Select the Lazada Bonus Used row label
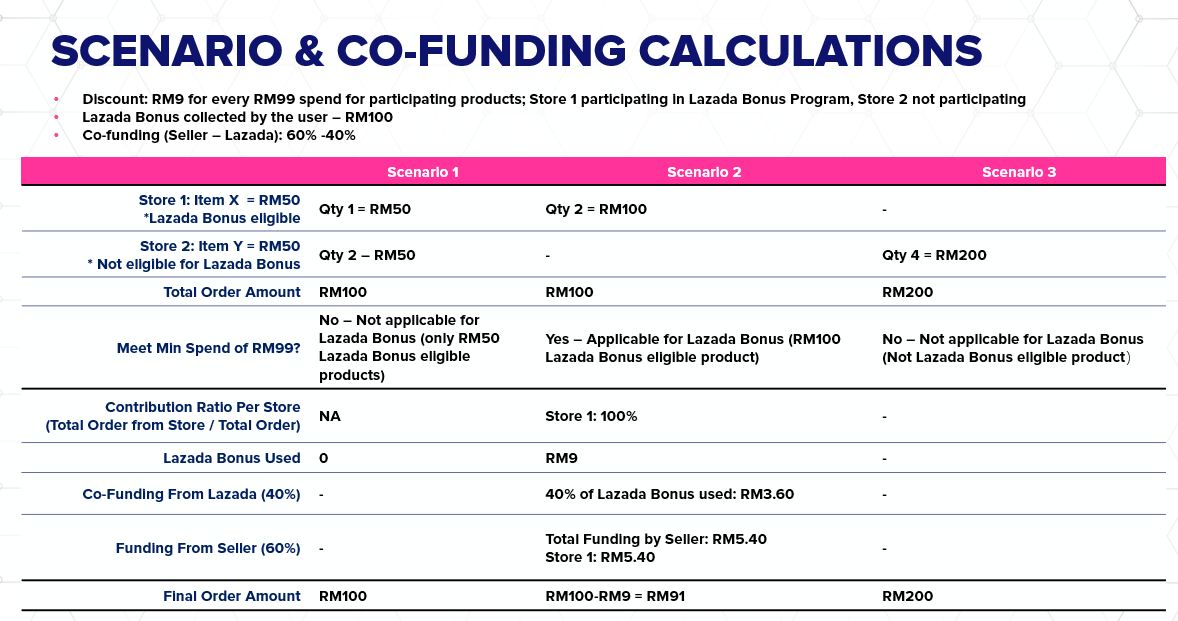The image size is (1178, 621). tap(231, 458)
